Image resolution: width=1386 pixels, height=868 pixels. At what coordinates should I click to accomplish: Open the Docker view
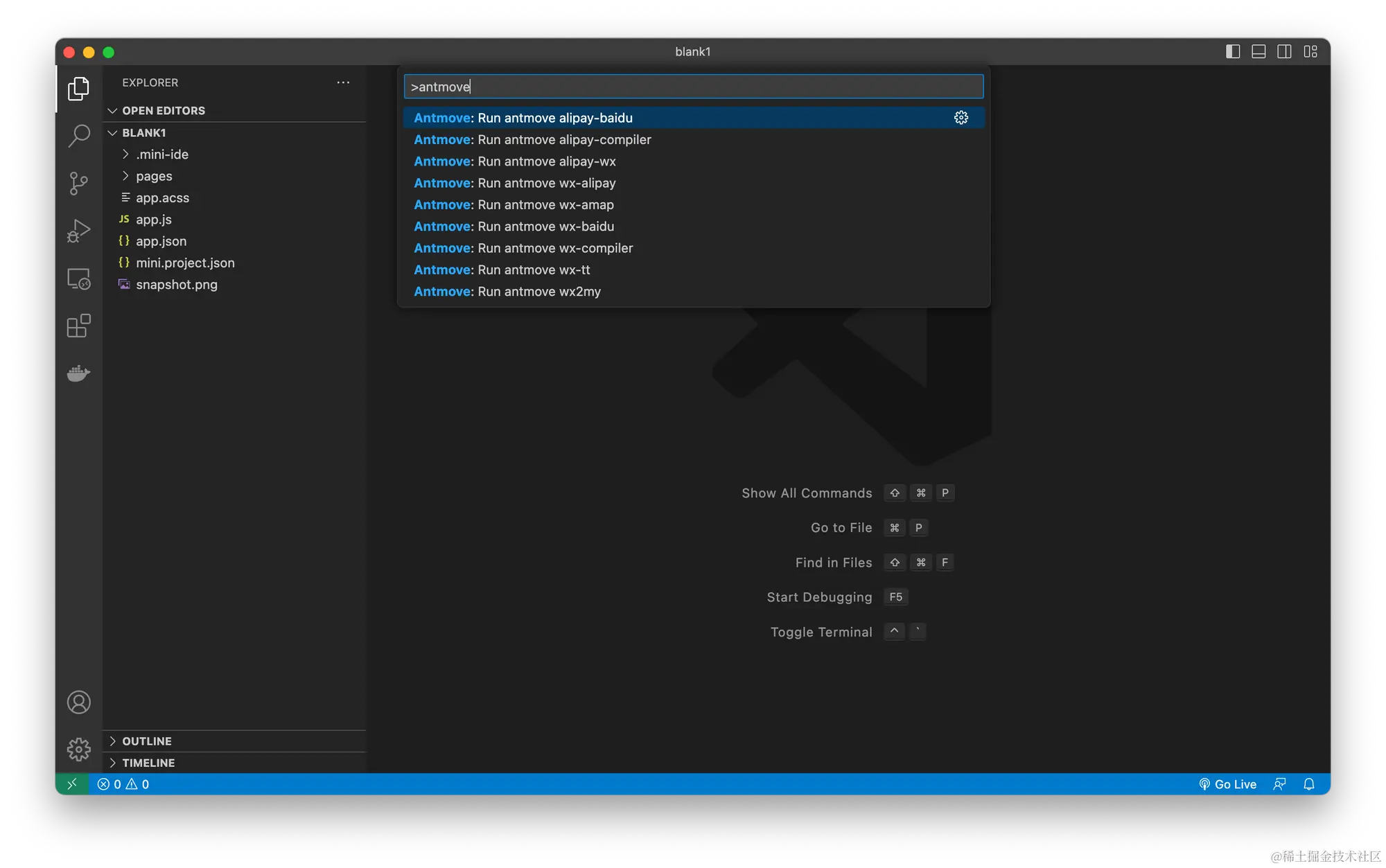pos(79,373)
